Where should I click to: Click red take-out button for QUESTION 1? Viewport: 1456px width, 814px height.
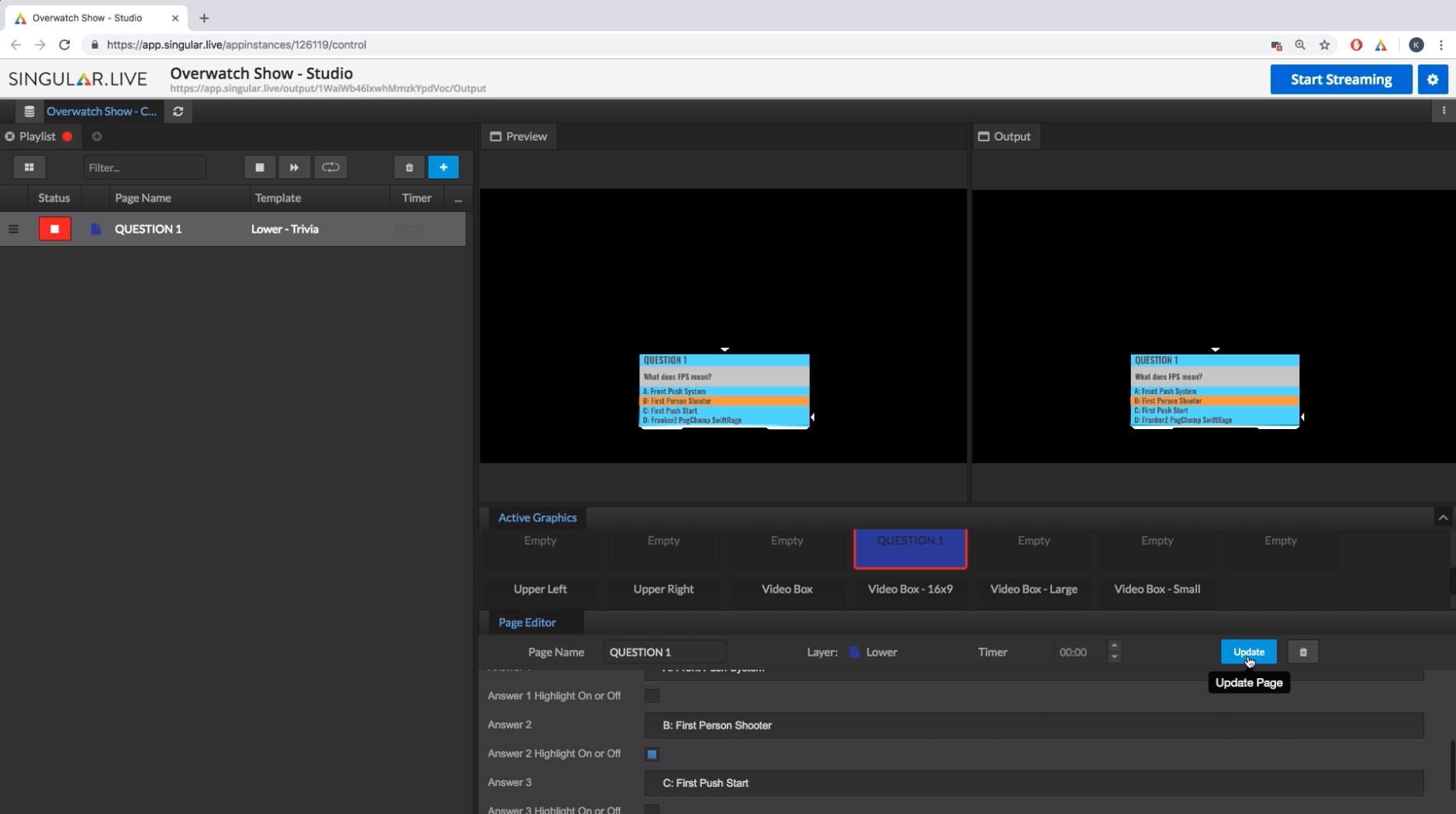point(54,229)
